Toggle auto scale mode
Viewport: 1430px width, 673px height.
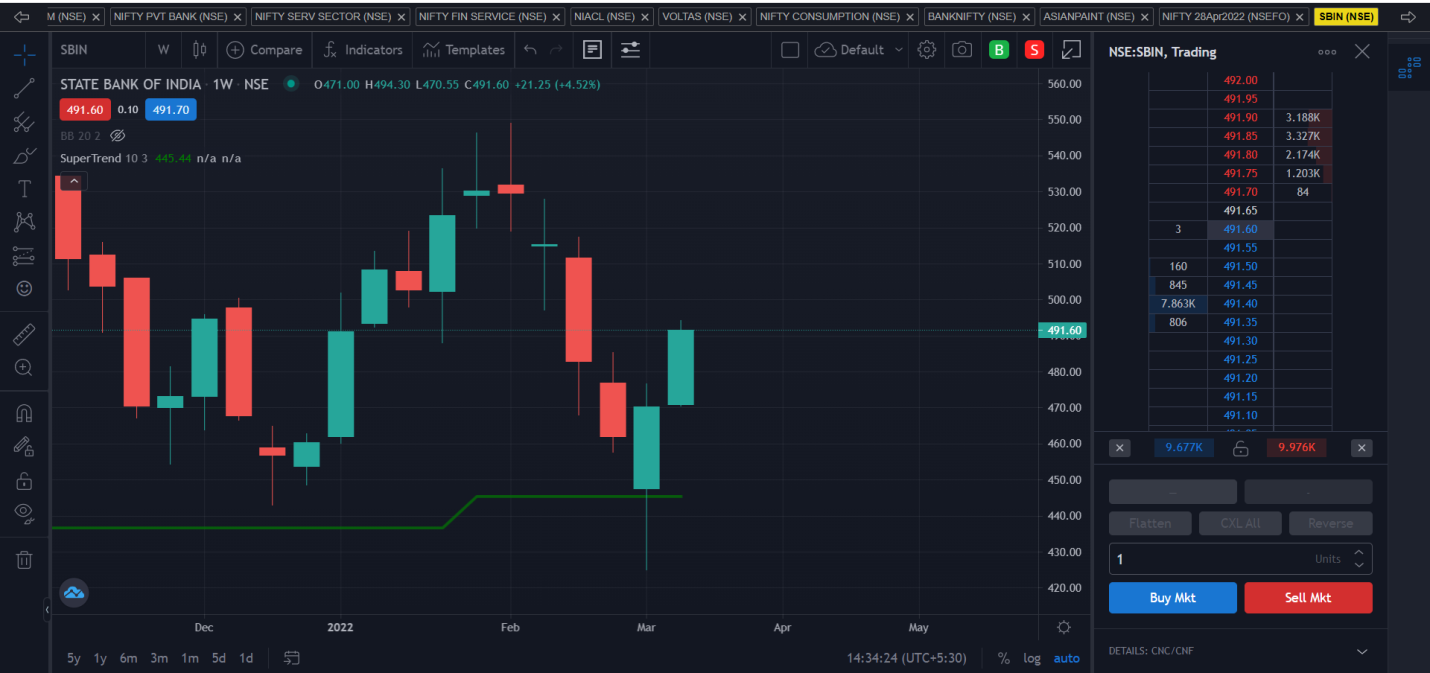coord(1066,658)
